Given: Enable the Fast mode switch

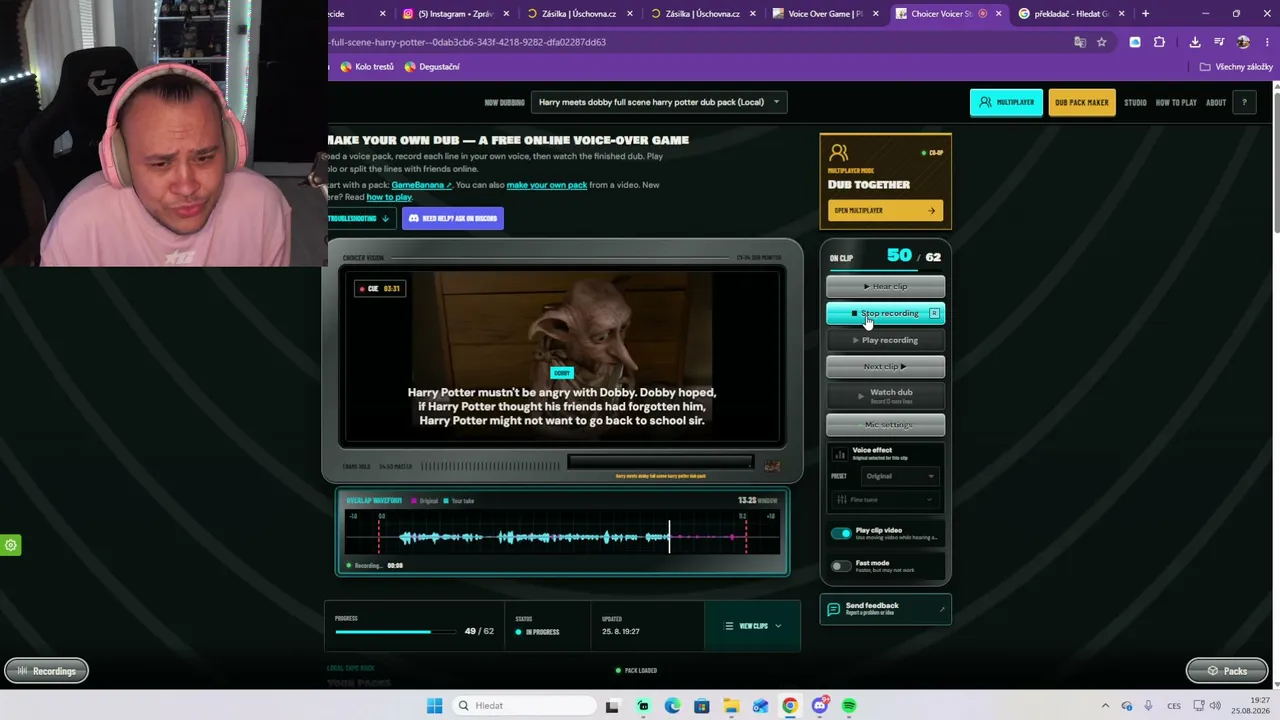Looking at the screenshot, I should point(841,566).
